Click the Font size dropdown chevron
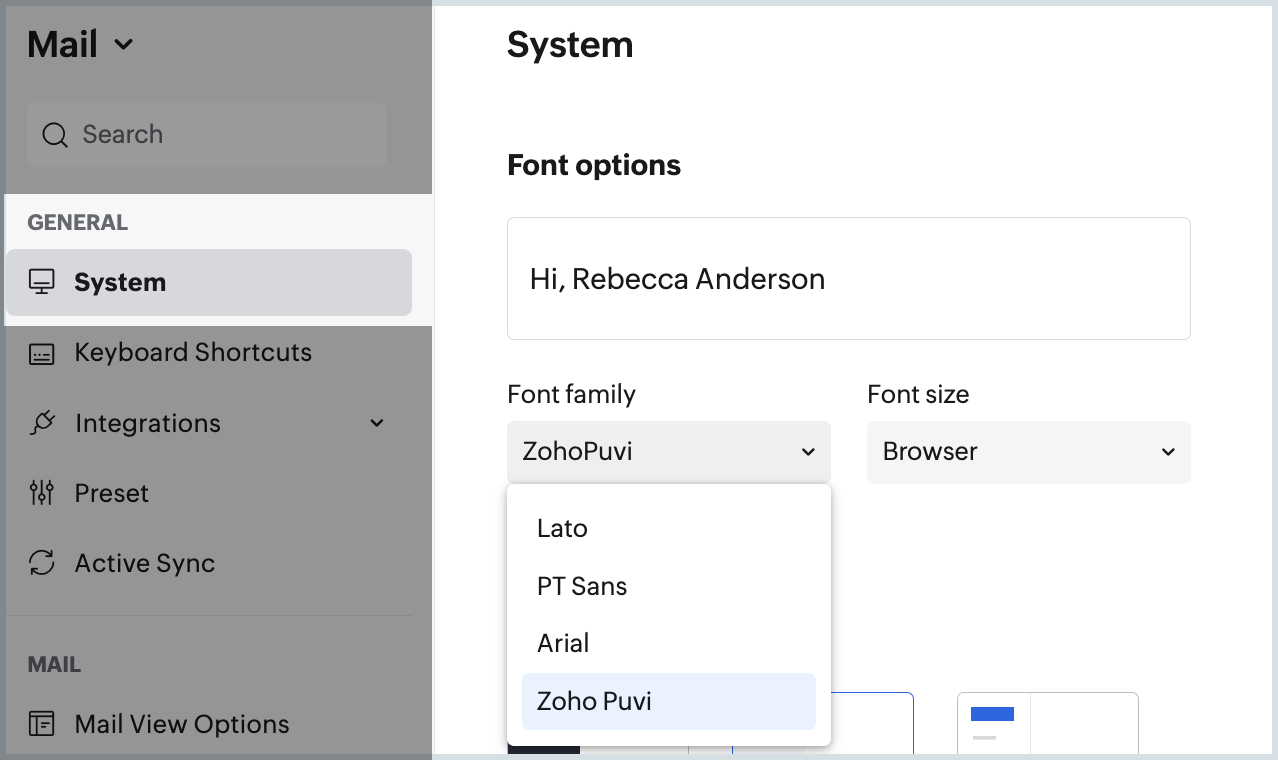The width and height of the screenshot is (1278, 760). point(1167,452)
